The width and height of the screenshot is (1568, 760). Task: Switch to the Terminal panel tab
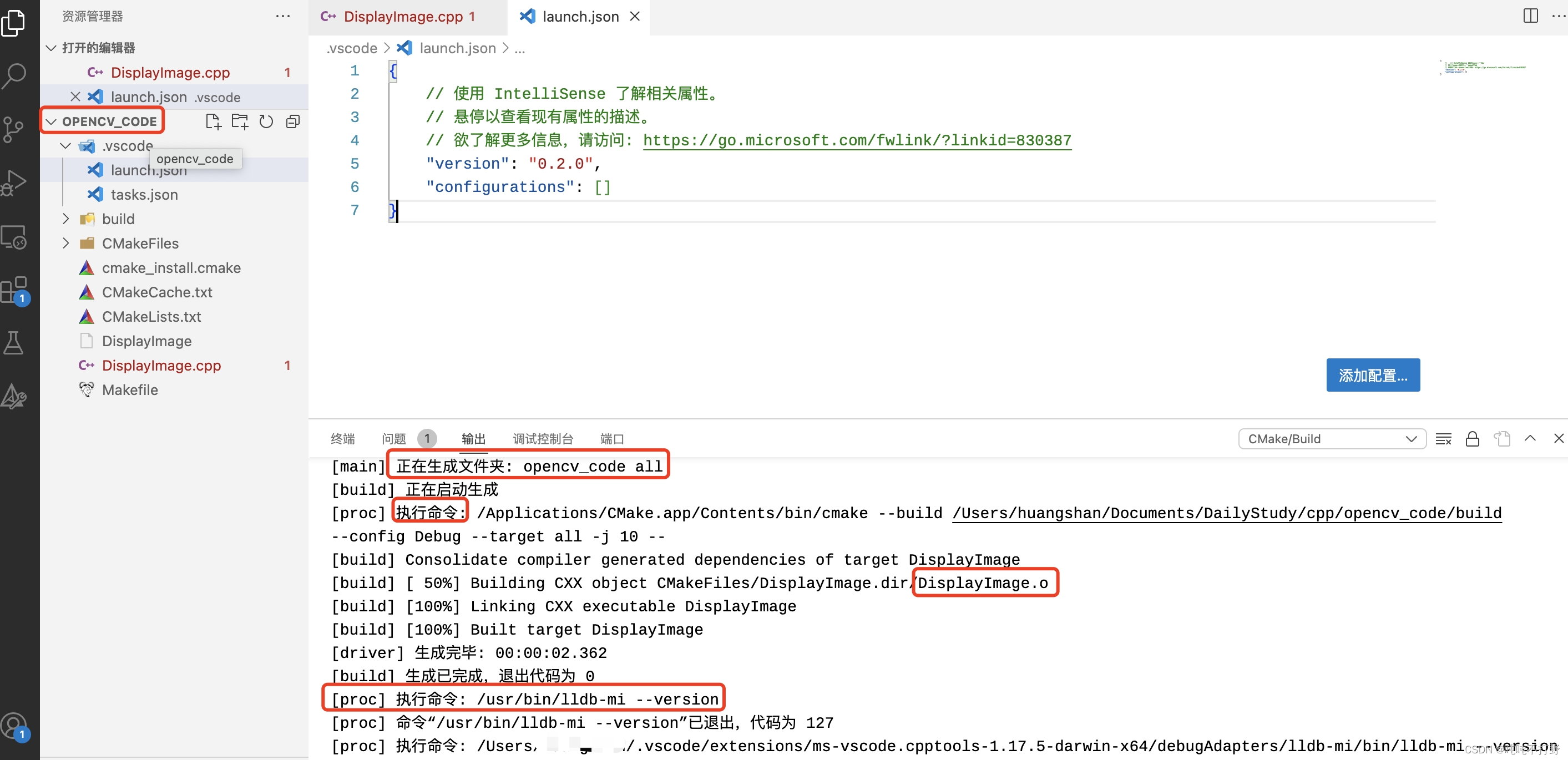(343, 439)
